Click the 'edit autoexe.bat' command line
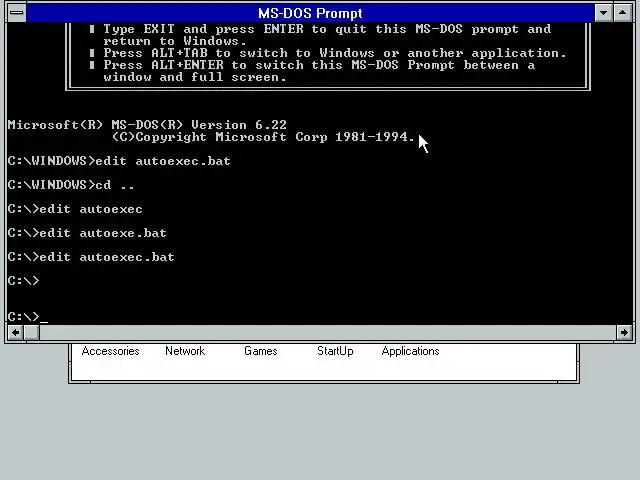 (x=87, y=233)
